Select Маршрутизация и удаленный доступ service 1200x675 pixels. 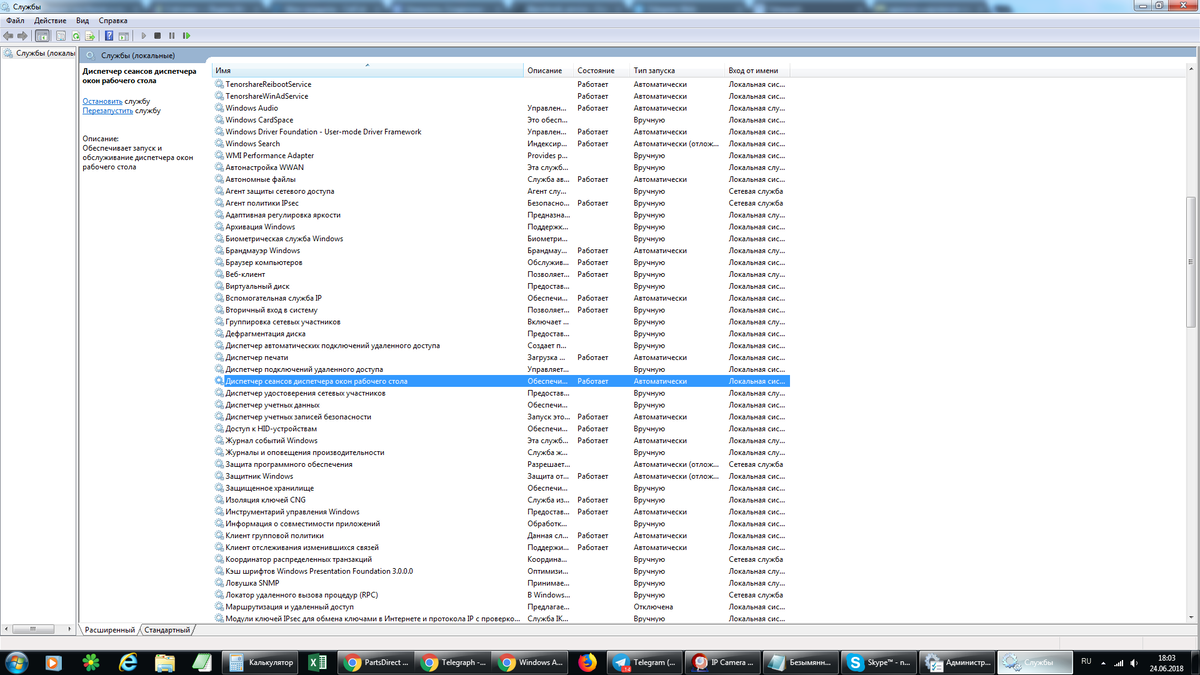click(x=501, y=606)
